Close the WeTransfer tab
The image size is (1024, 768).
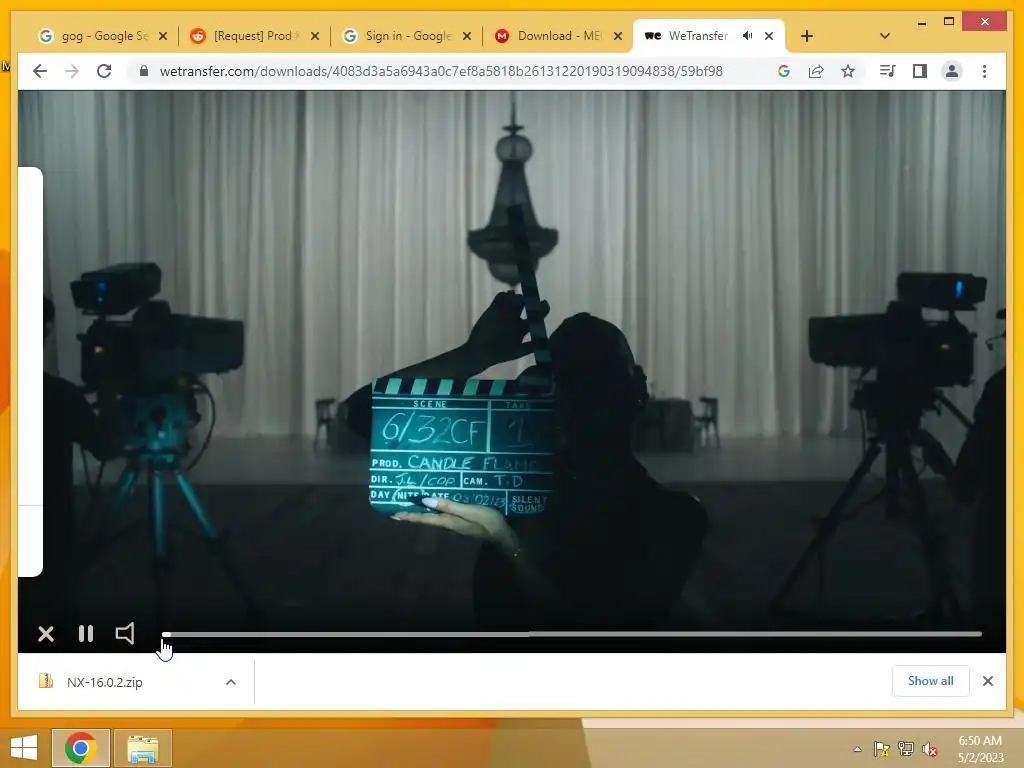(769, 37)
